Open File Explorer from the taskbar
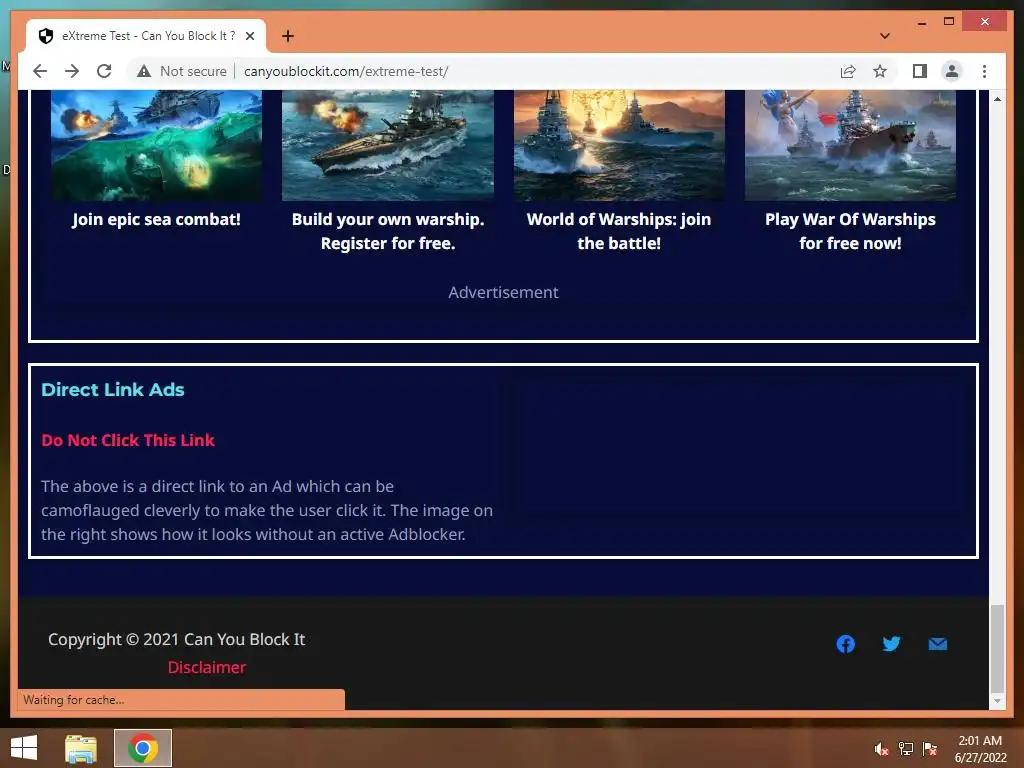 point(81,748)
